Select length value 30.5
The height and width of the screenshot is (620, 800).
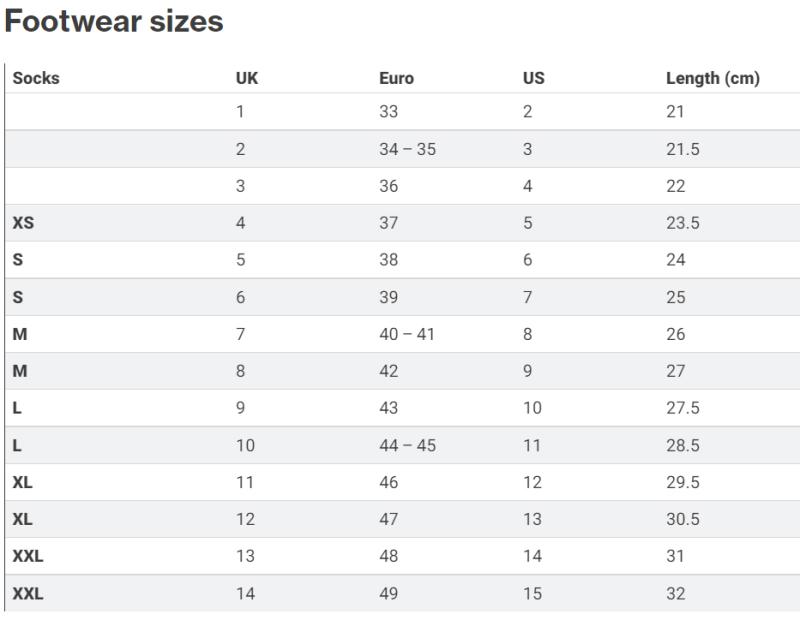(x=683, y=519)
